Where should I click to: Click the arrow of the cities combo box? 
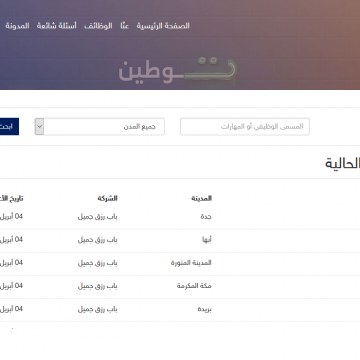pos(40,127)
